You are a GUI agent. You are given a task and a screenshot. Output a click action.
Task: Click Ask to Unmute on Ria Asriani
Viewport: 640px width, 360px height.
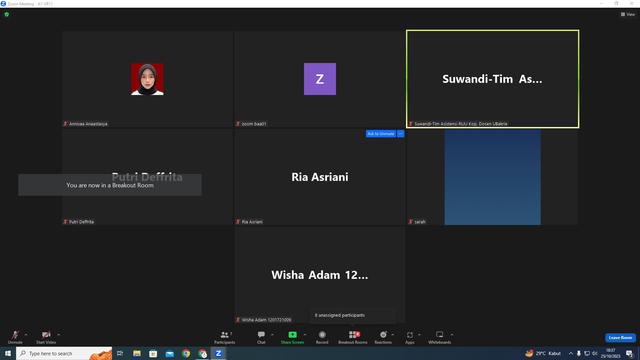[x=380, y=133]
